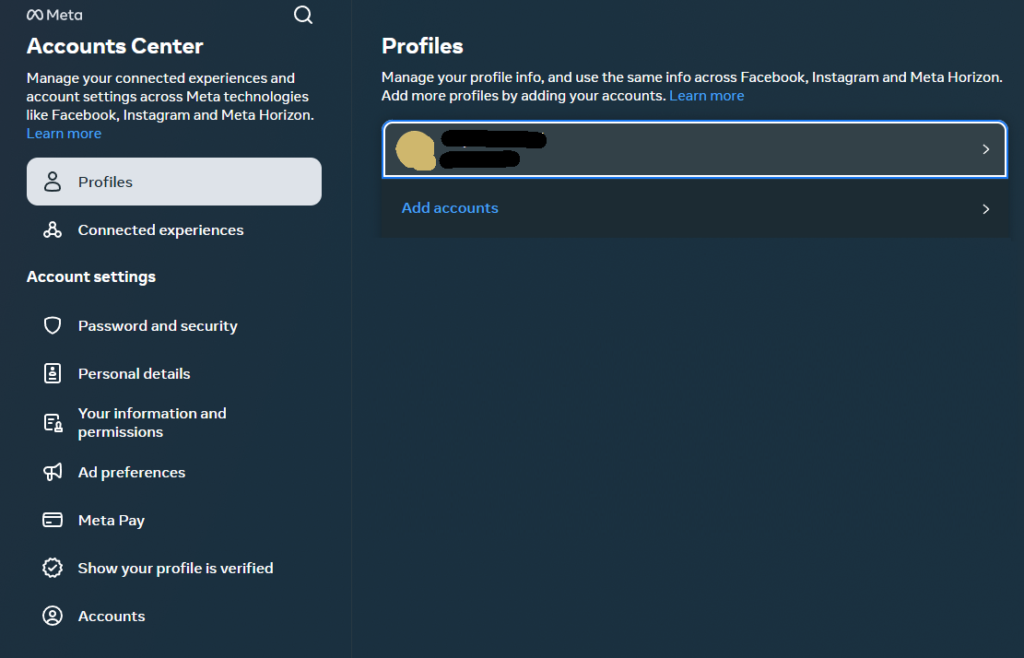Click the Connected experiences nodes icon
Screen dimensions: 1024x658
coord(52,230)
